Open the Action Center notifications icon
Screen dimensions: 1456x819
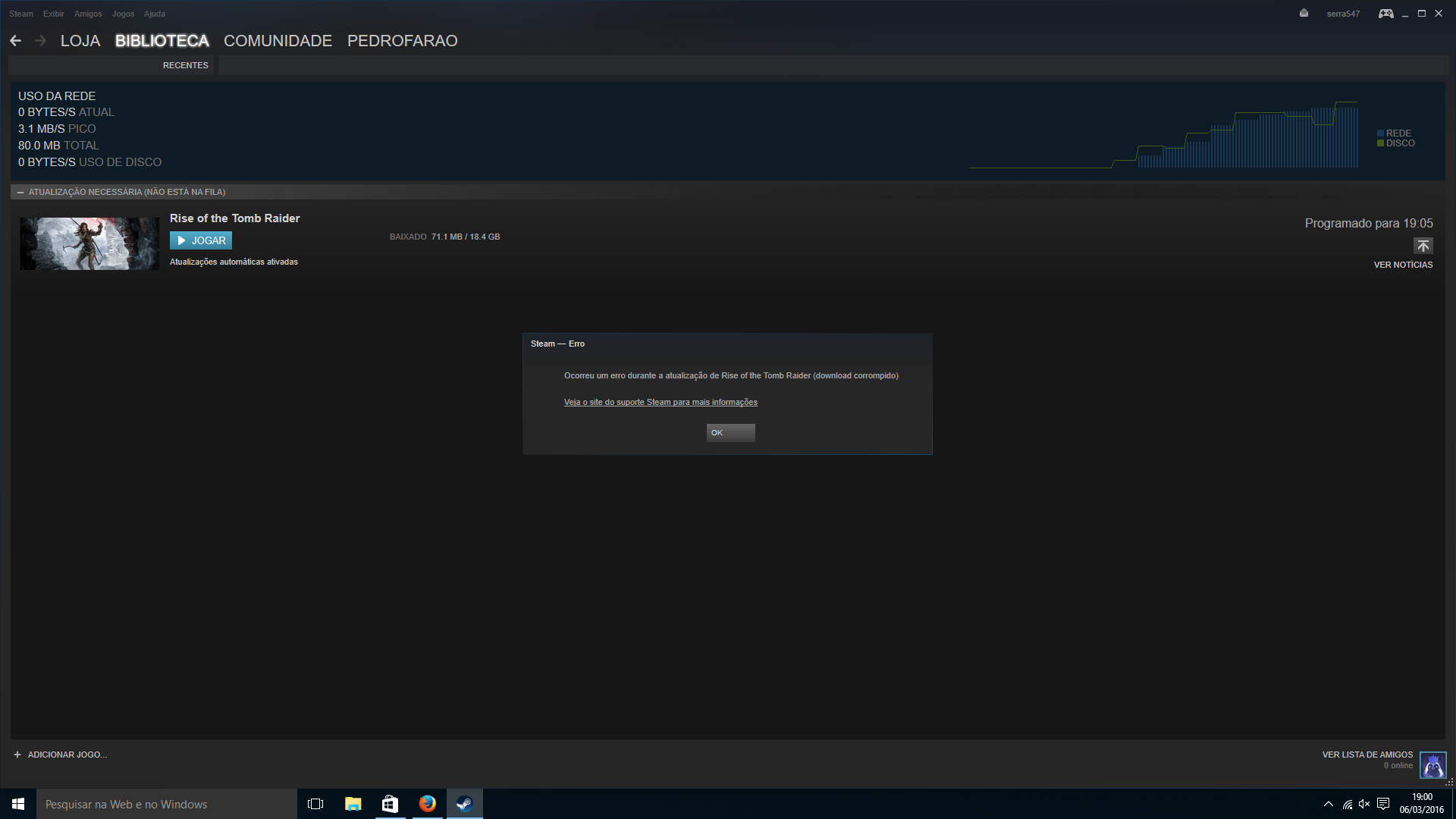(1383, 804)
